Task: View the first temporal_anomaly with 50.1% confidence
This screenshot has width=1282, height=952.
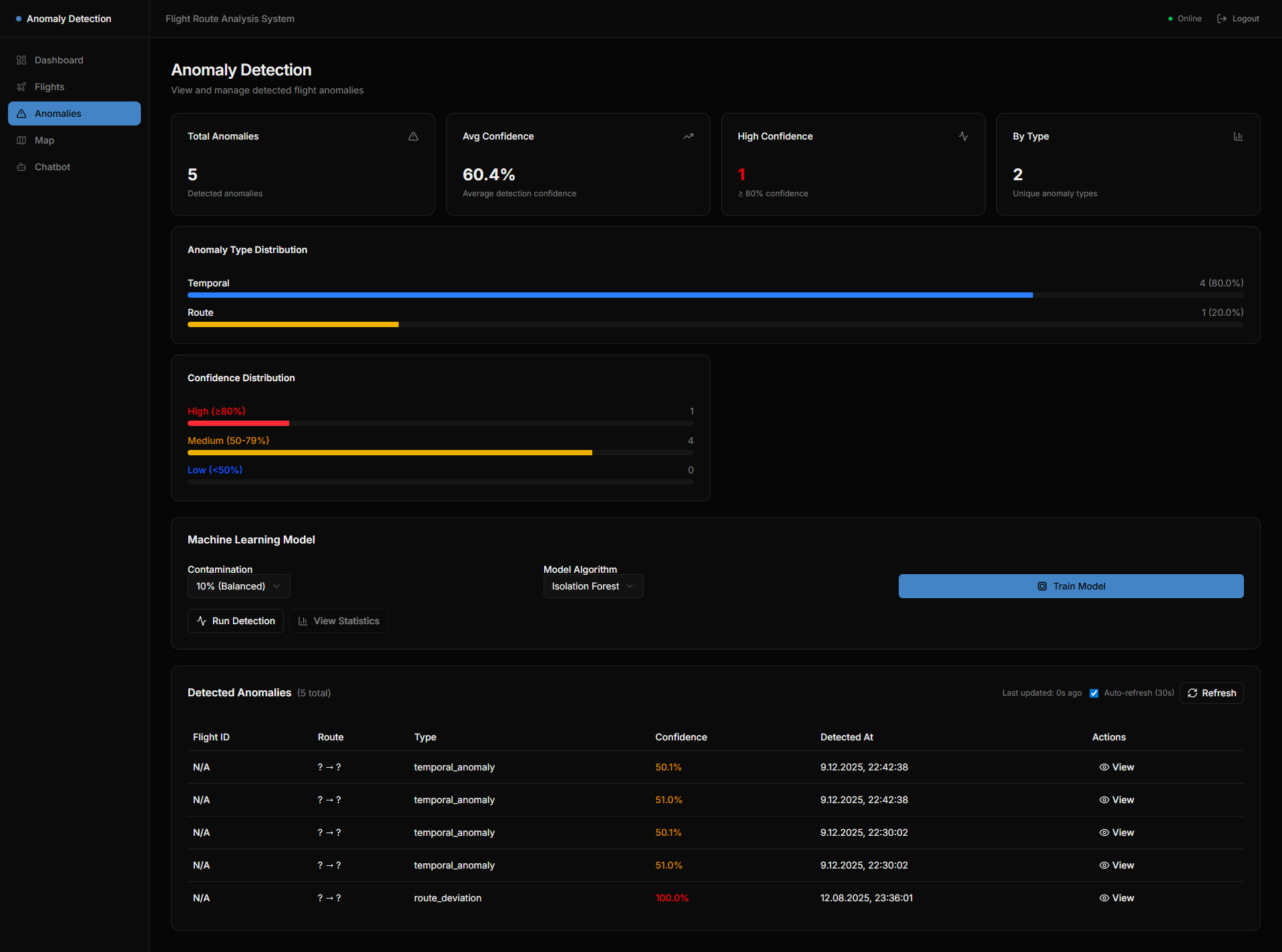Action: click(x=1117, y=767)
